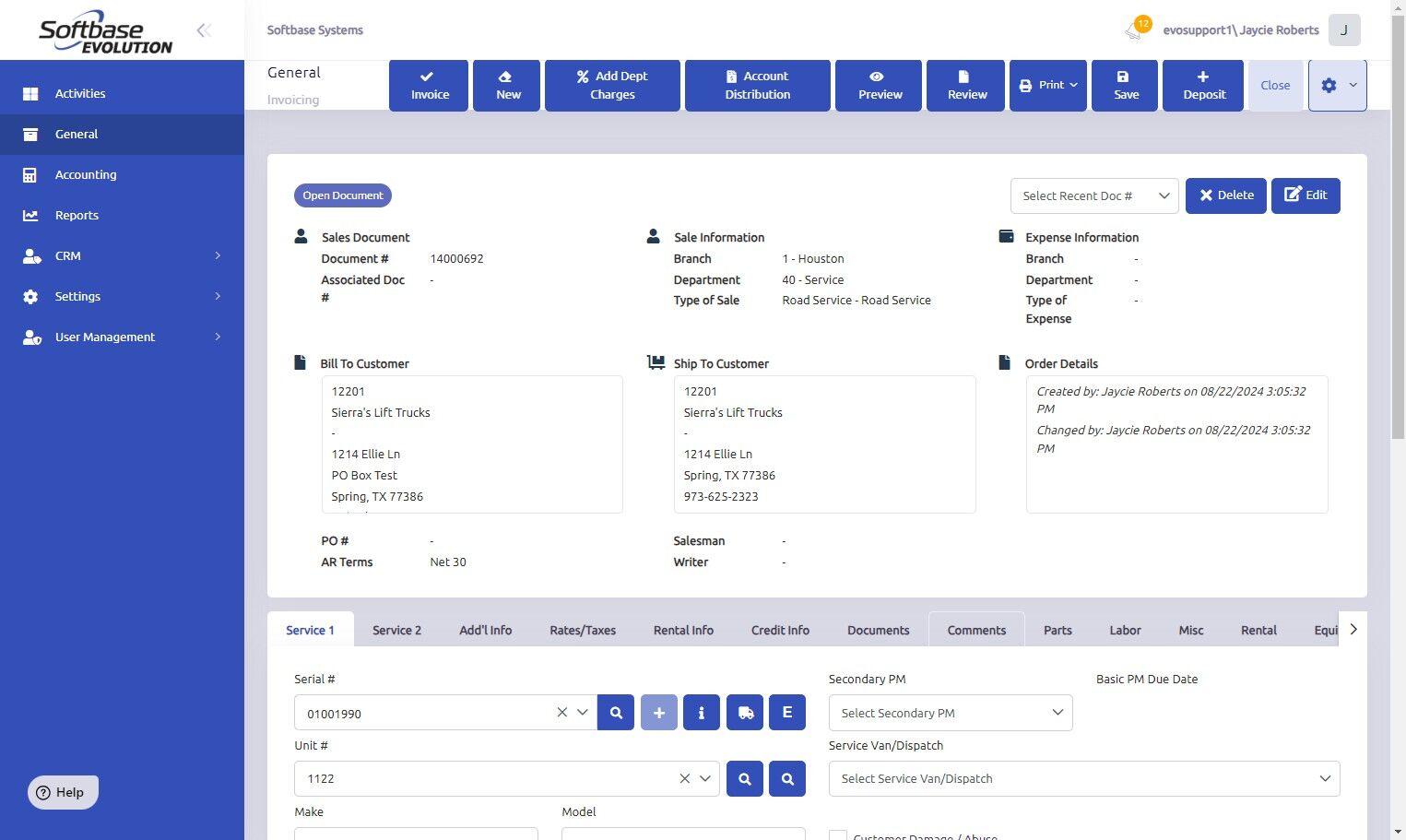Save the document
This screenshot has height=840, width=1406.
click(x=1125, y=86)
